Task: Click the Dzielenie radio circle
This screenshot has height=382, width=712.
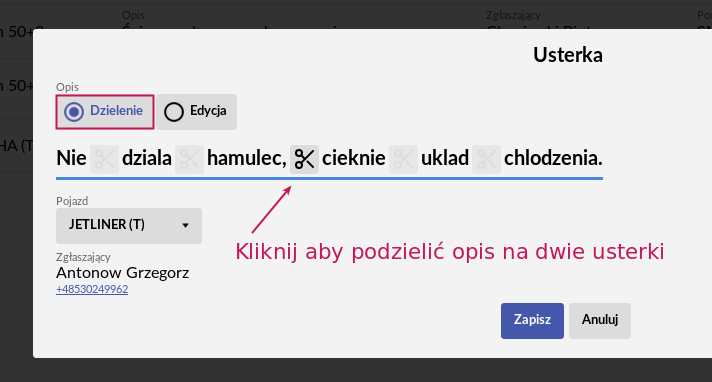Action: pyautogui.click(x=74, y=112)
